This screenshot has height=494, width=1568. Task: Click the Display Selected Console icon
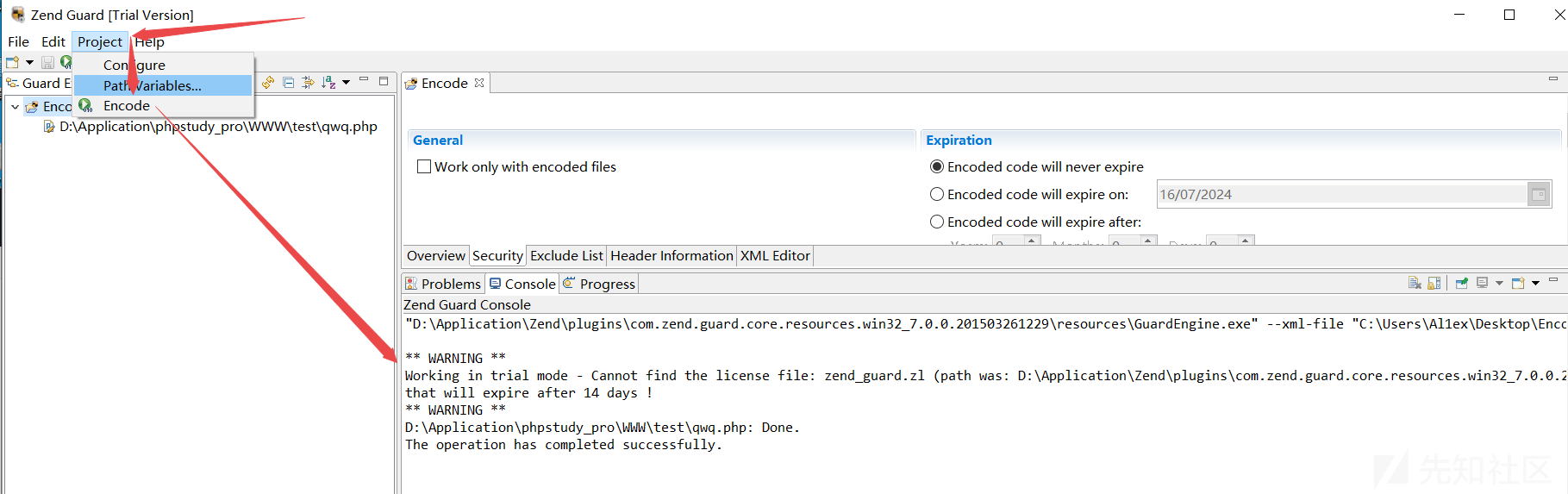[1483, 283]
